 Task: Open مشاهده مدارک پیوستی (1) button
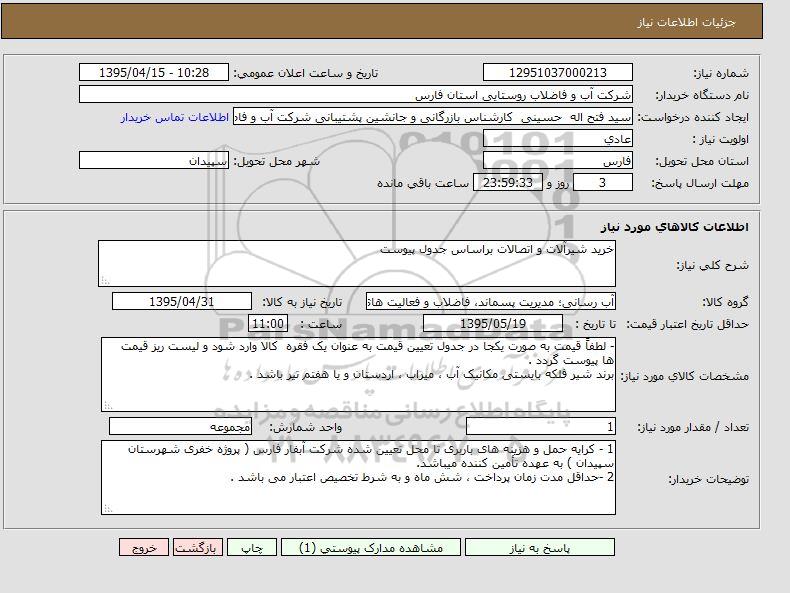point(371,547)
